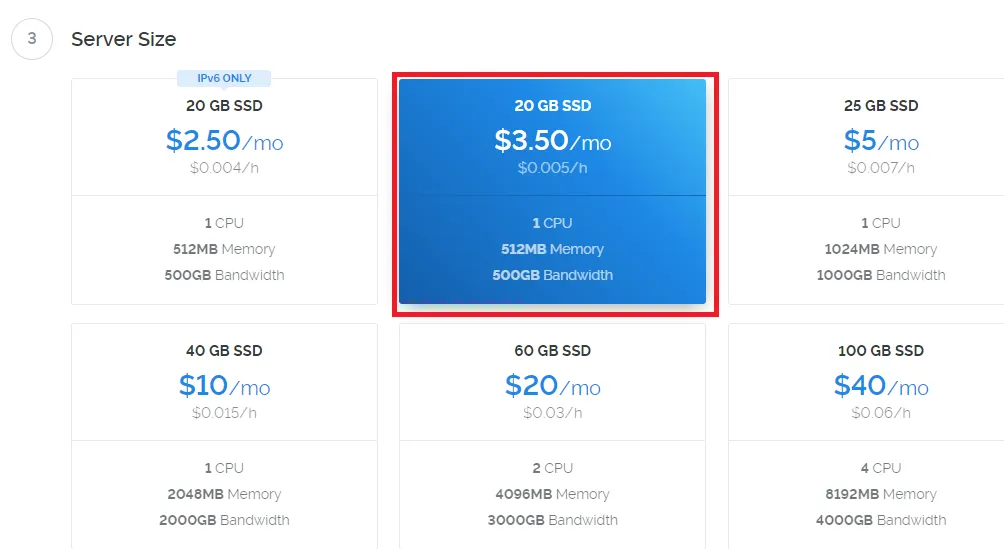Click the 4000GB Bandwidth text
The width and height of the screenshot is (1004, 549).
(881, 520)
